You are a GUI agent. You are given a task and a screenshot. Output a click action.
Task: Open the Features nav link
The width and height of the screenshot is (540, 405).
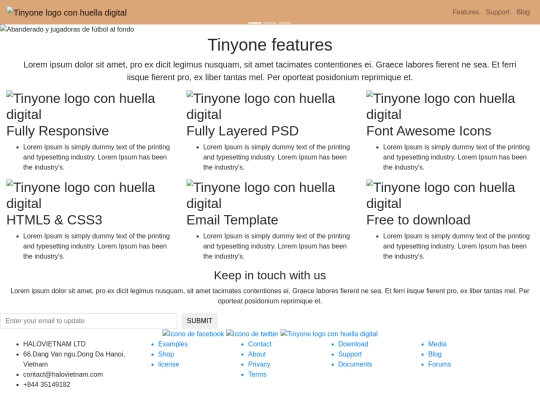coord(466,12)
